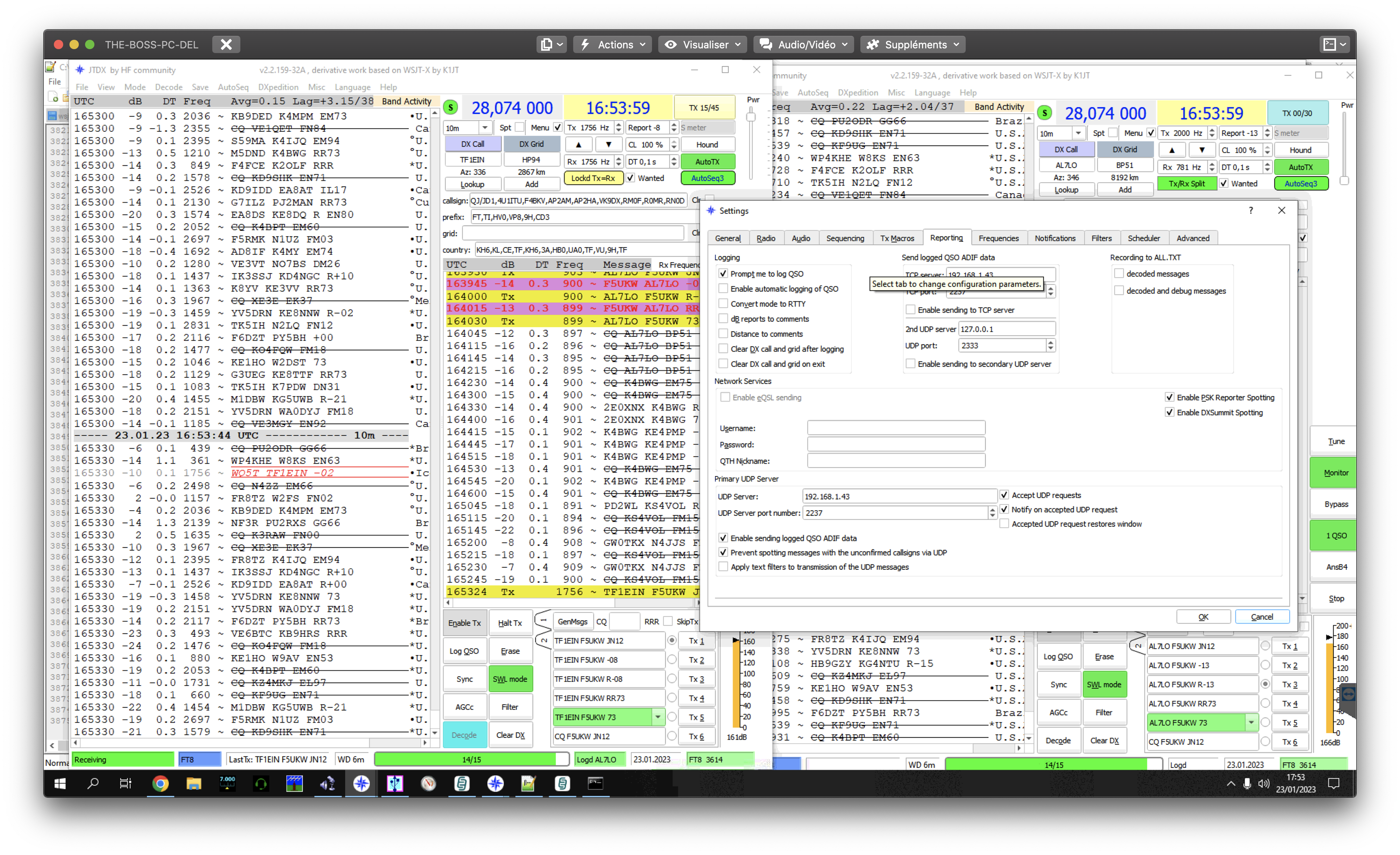This screenshot has height=855, width=1400.
Task: Open Google Chrome from the taskbar
Action: point(160,784)
